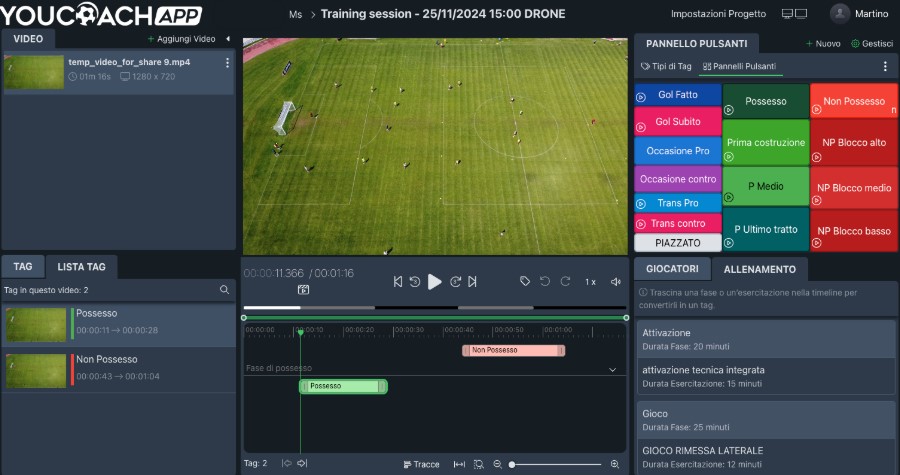The width and height of the screenshot is (900, 475).
Task: Open the PANNELLO PULSANTI tab
Action: pyautogui.click(x=696, y=44)
